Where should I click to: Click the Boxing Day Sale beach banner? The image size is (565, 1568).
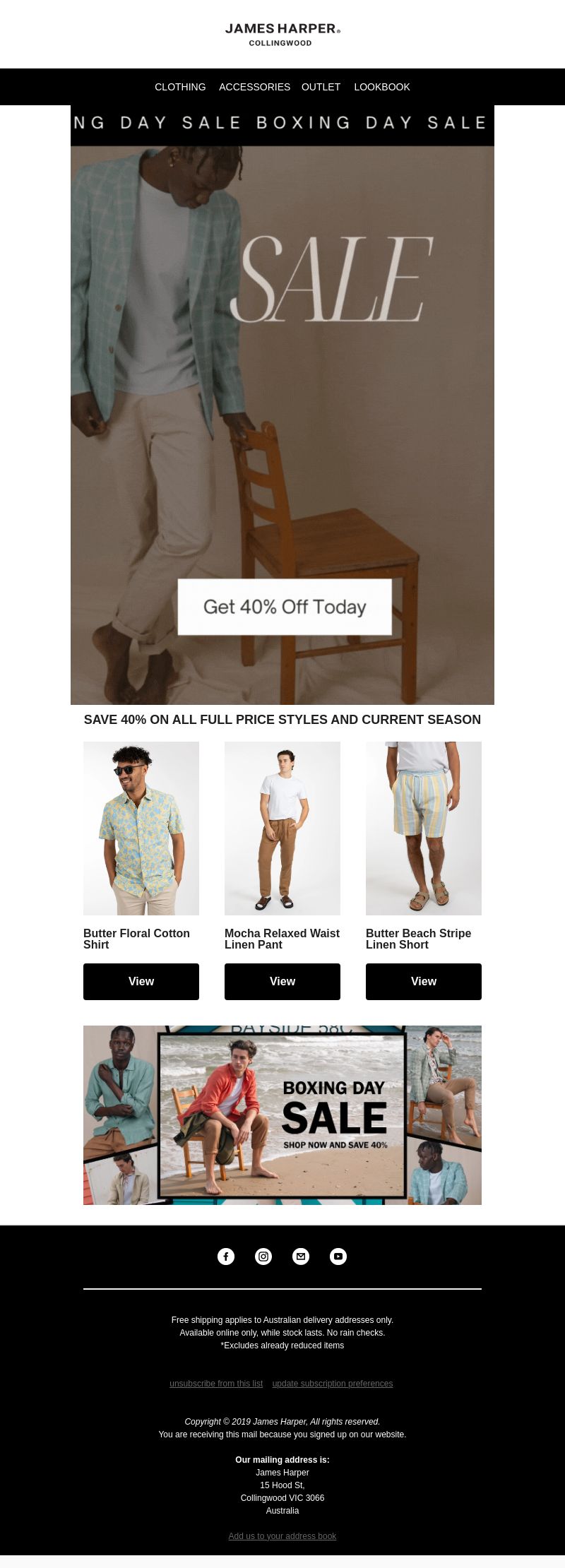pyautogui.click(x=282, y=1115)
